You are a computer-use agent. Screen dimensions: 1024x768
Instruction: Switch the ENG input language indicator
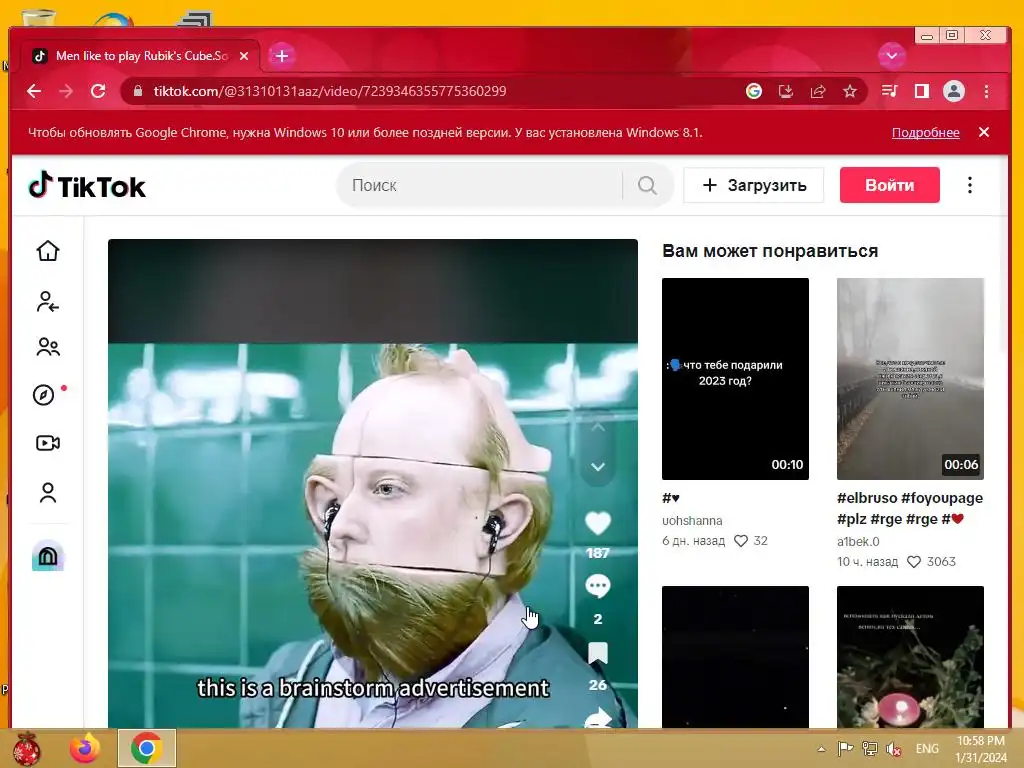pyautogui.click(x=927, y=749)
